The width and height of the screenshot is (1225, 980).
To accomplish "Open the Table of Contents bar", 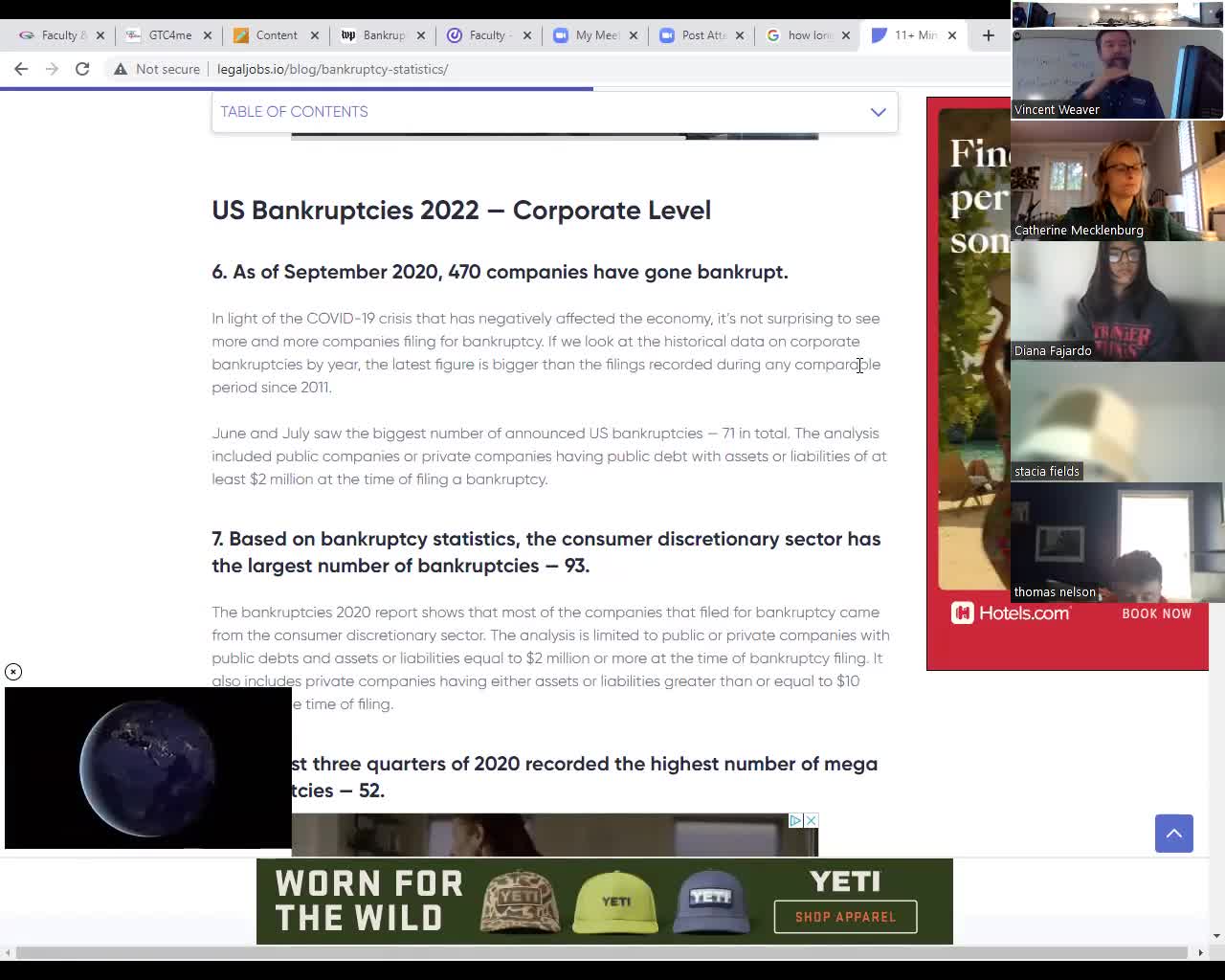I will click(x=554, y=112).
